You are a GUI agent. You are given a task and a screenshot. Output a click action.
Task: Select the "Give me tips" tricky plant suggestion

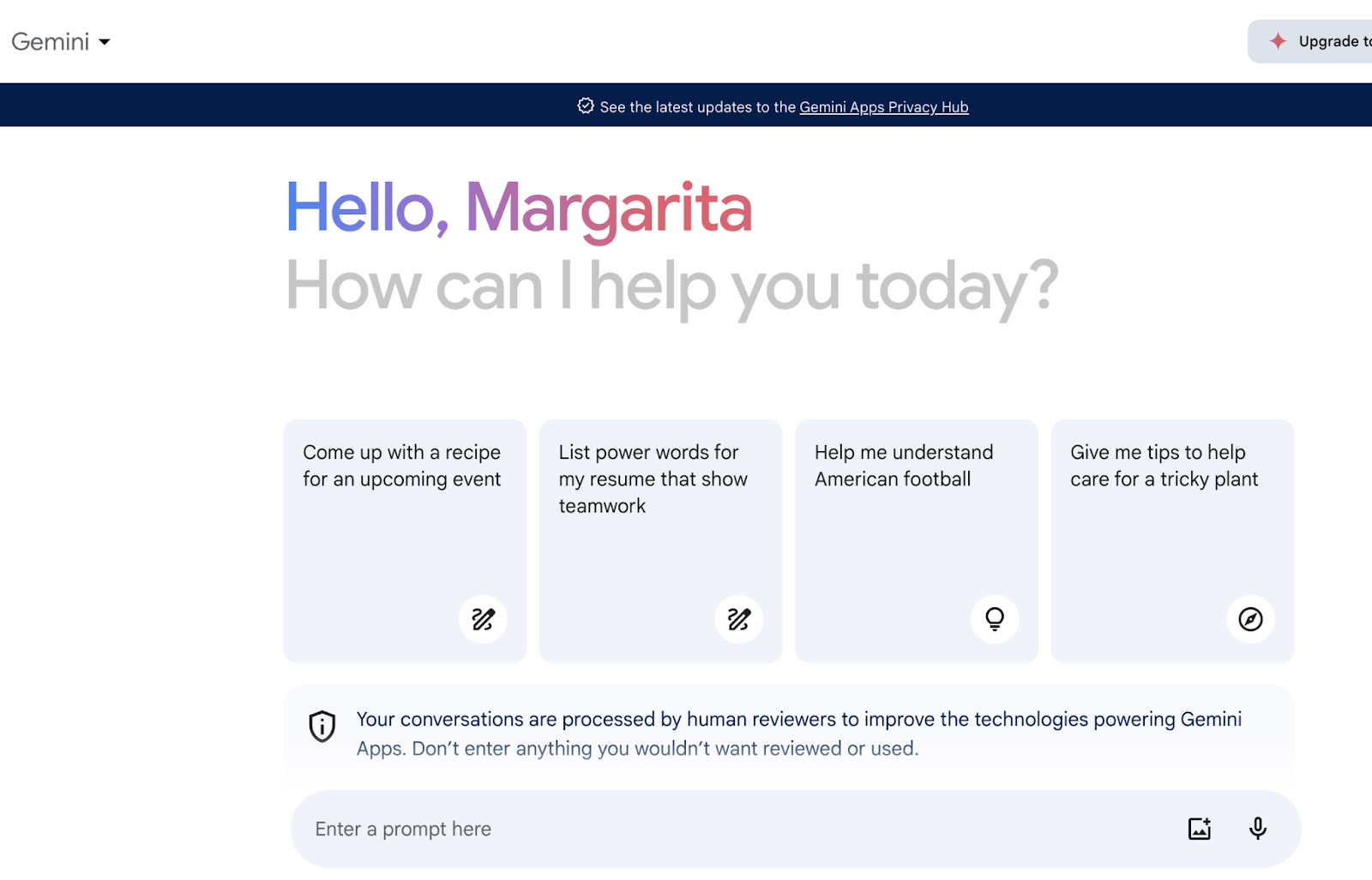click(x=1164, y=466)
